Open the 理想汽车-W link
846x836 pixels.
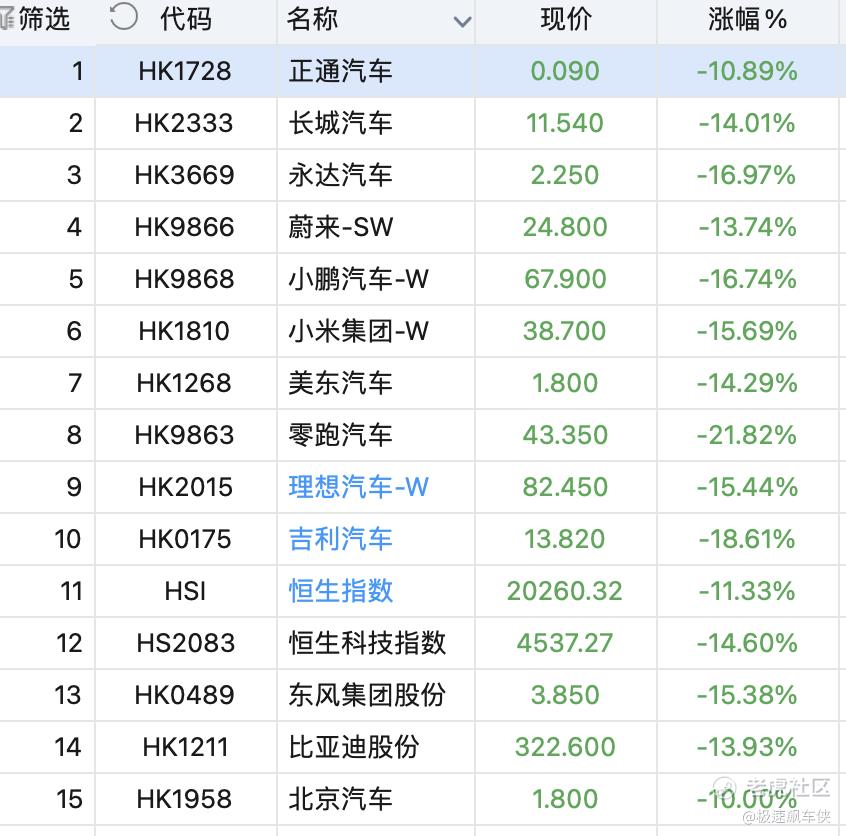coord(358,487)
